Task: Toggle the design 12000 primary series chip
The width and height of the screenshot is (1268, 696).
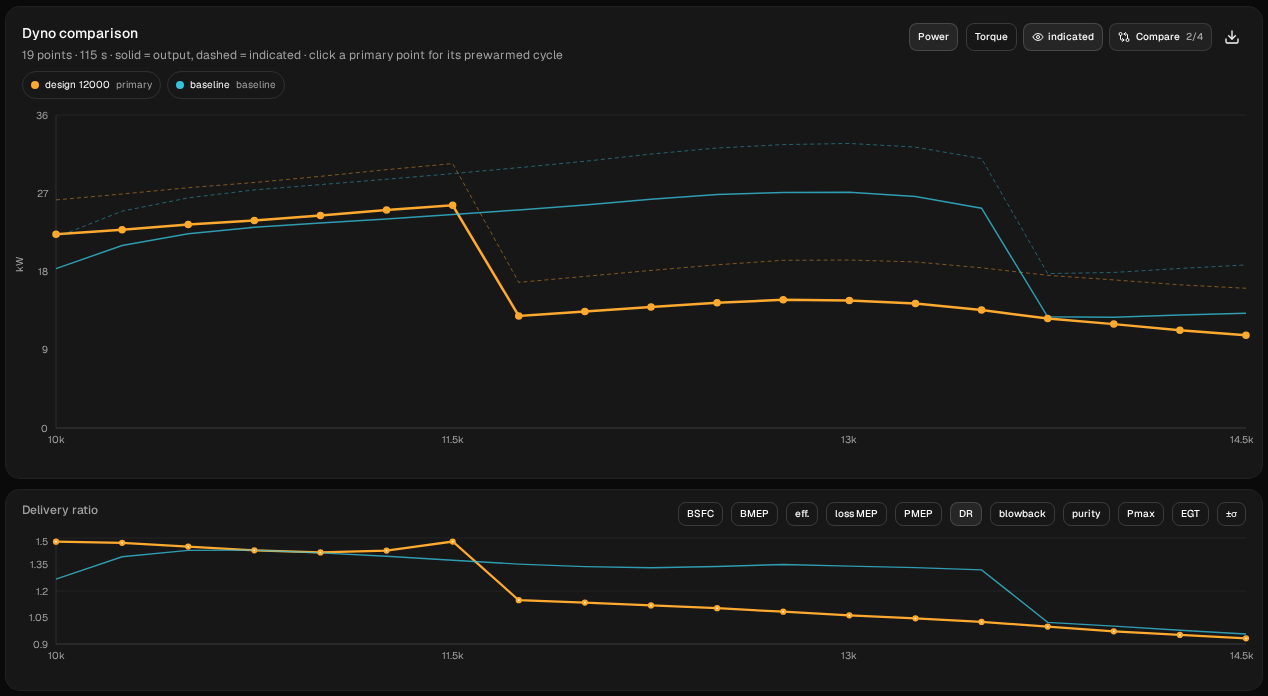Action: 91,85
